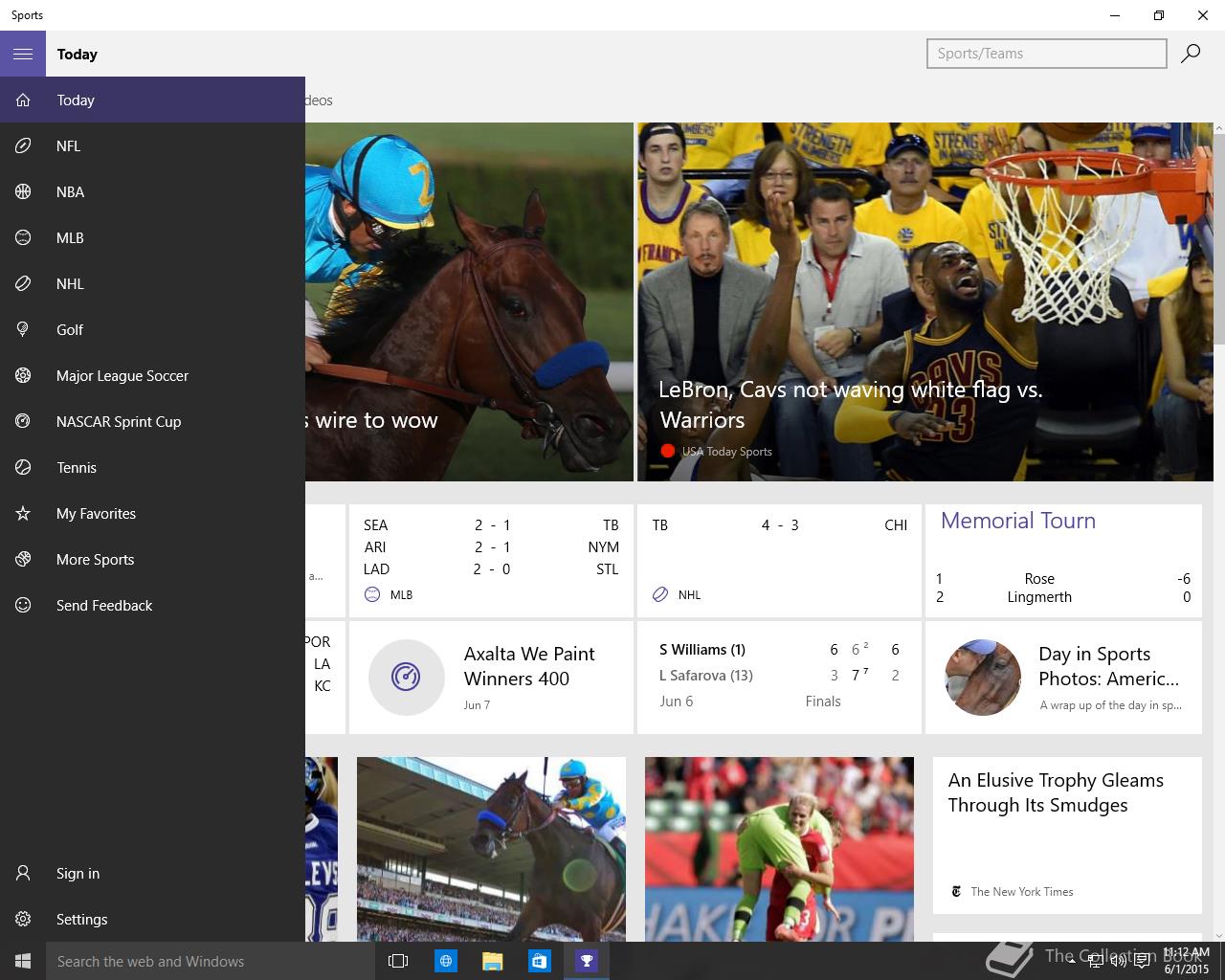Image resolution: width=1225 pixels, height=980 pixels.
Task: Open the Store taskbar icon
Action: (539, 961)
